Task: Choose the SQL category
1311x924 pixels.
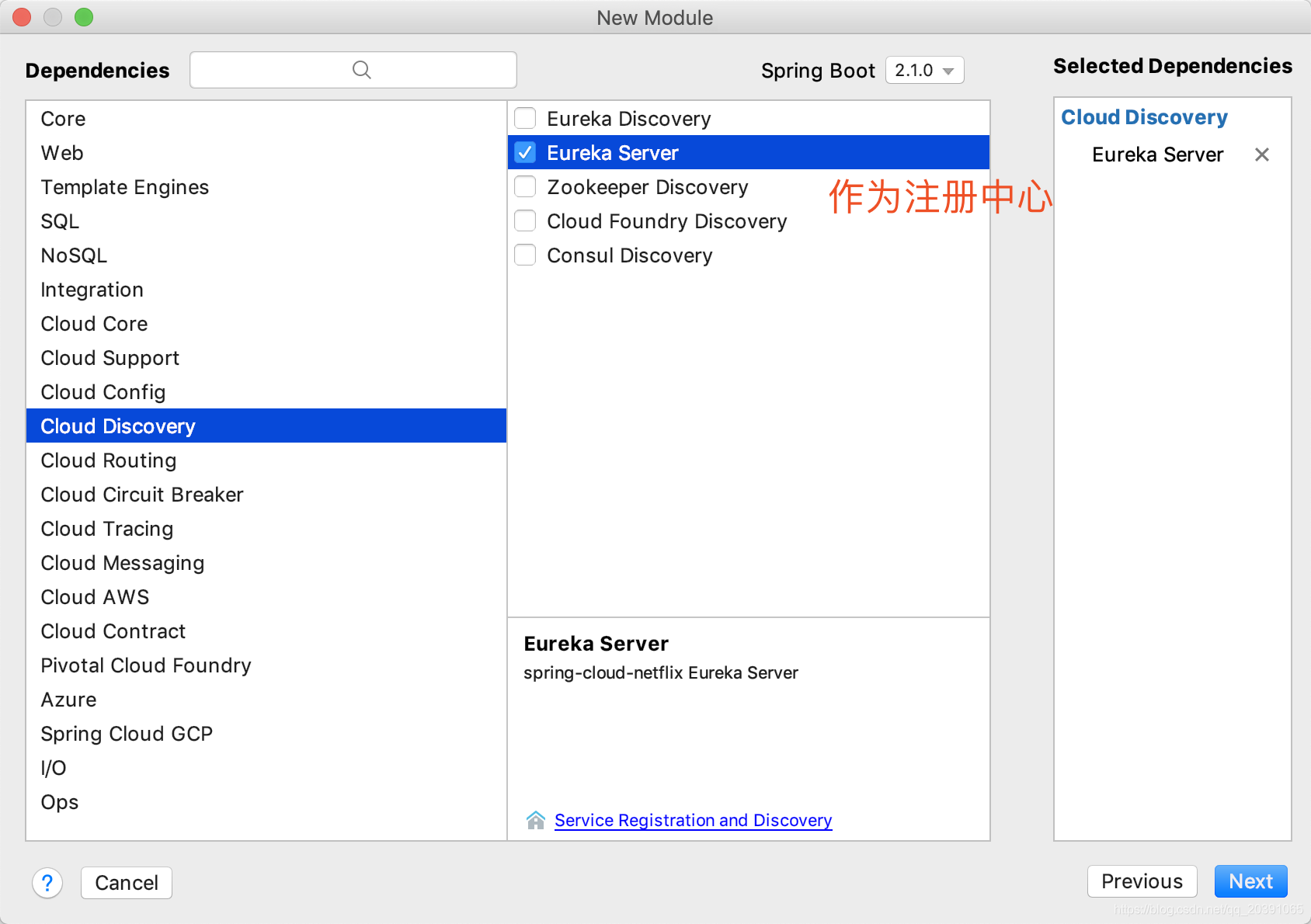Action: tap(266, 221)
